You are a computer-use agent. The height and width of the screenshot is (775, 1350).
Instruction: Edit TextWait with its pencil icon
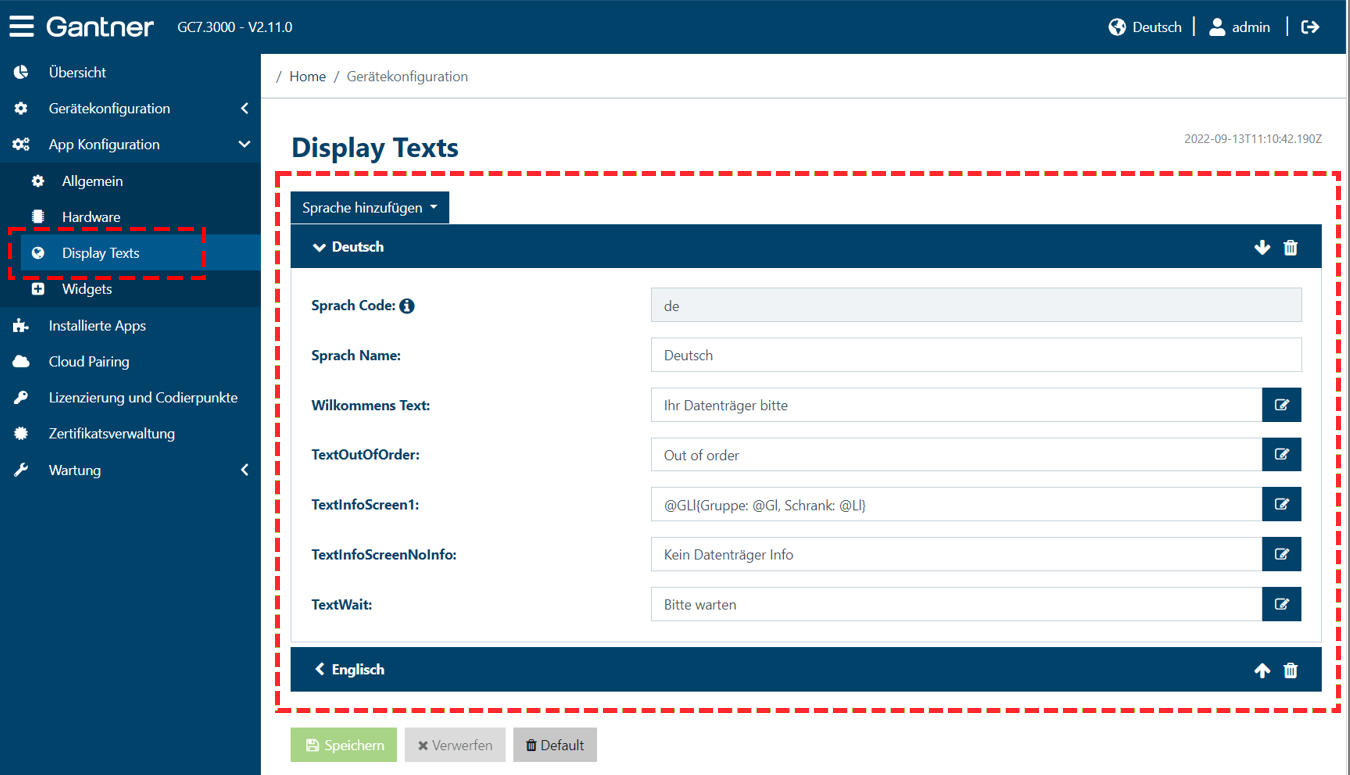click(x=1282, y=604)
